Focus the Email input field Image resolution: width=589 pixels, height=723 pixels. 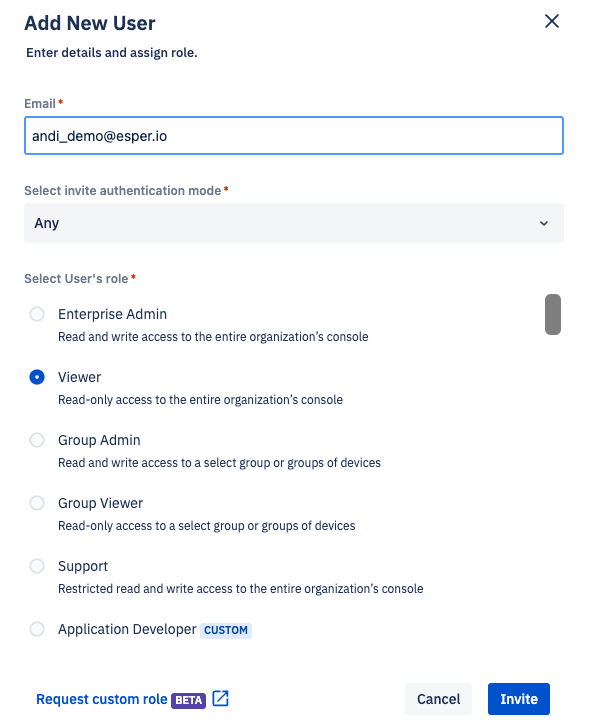pyautogui.click(x=294, y=136)
